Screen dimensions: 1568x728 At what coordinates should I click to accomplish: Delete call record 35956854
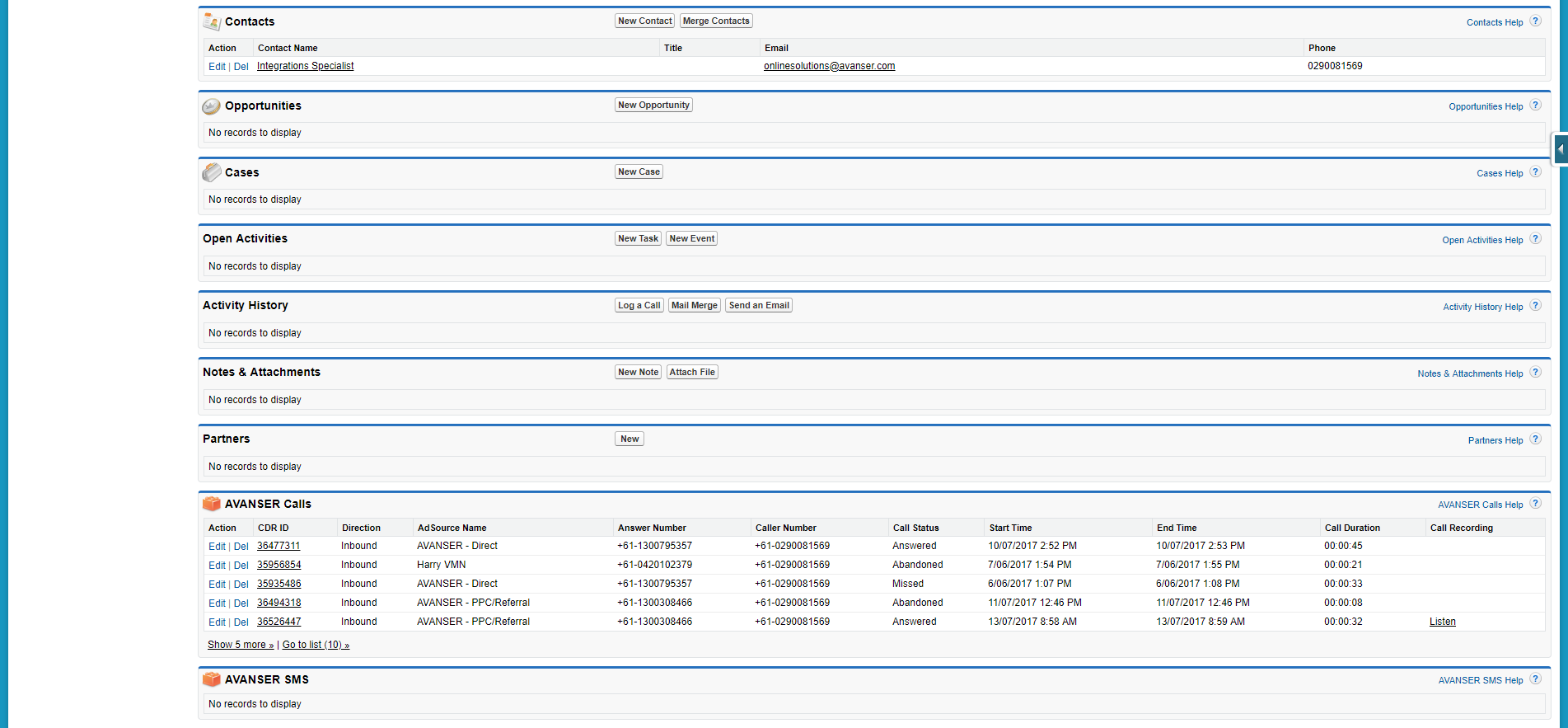(x=241, y=566)
